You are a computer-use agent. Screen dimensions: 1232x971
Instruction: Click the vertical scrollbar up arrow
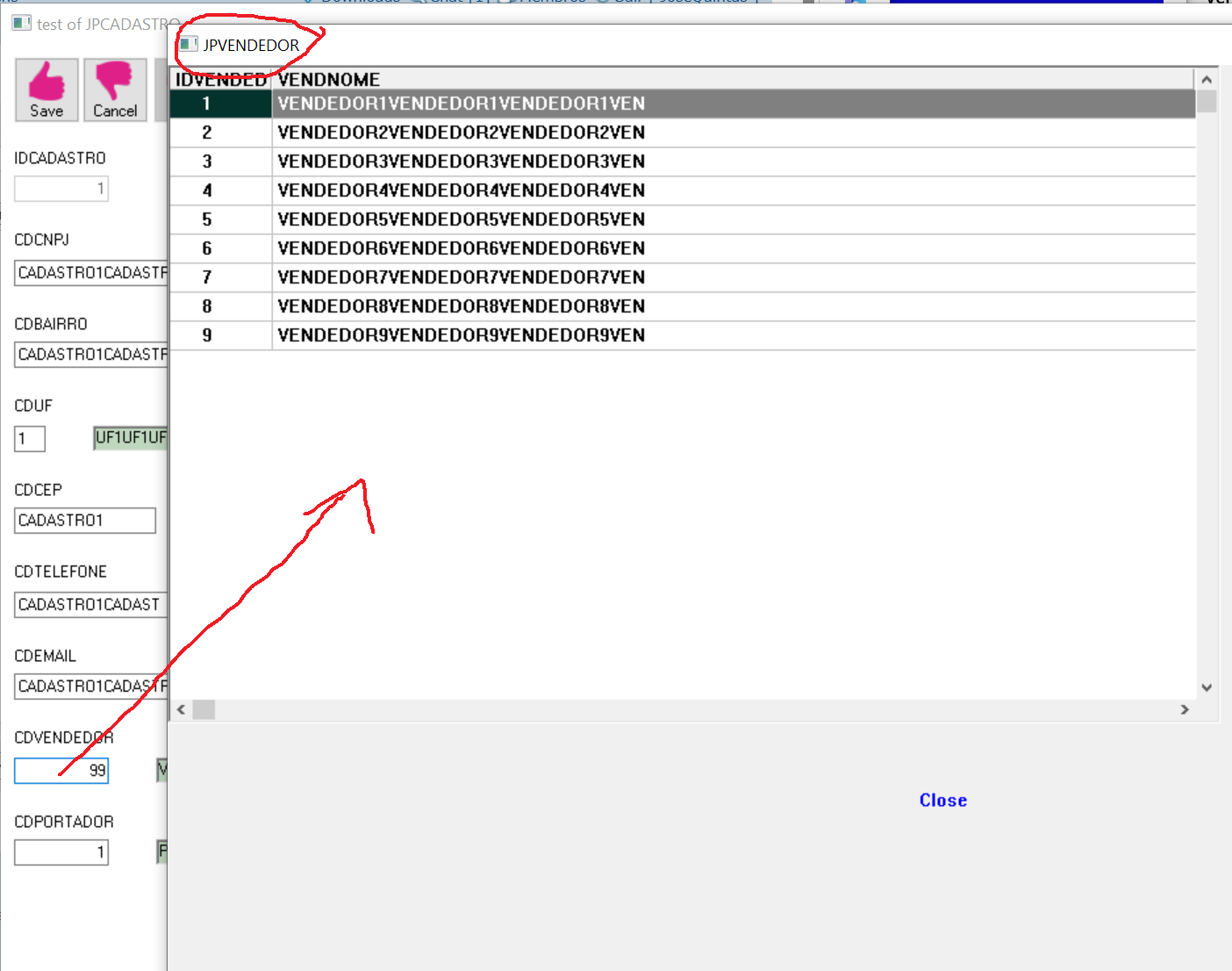[x=1207, y=79]
